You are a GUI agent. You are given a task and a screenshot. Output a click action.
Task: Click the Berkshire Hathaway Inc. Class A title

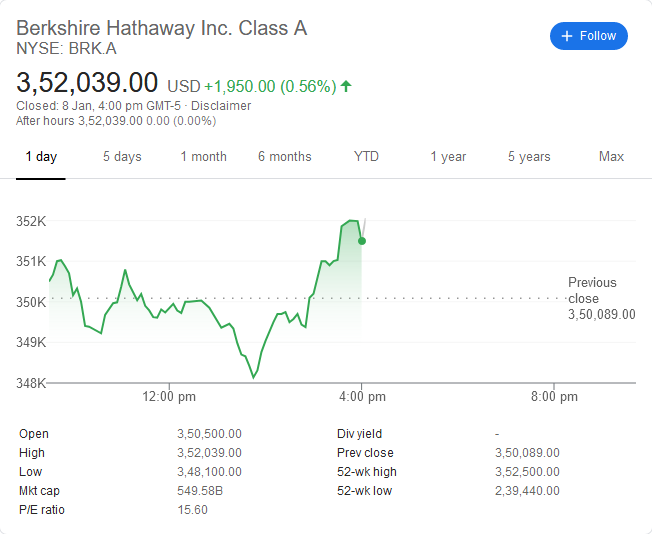coord(161,28)
